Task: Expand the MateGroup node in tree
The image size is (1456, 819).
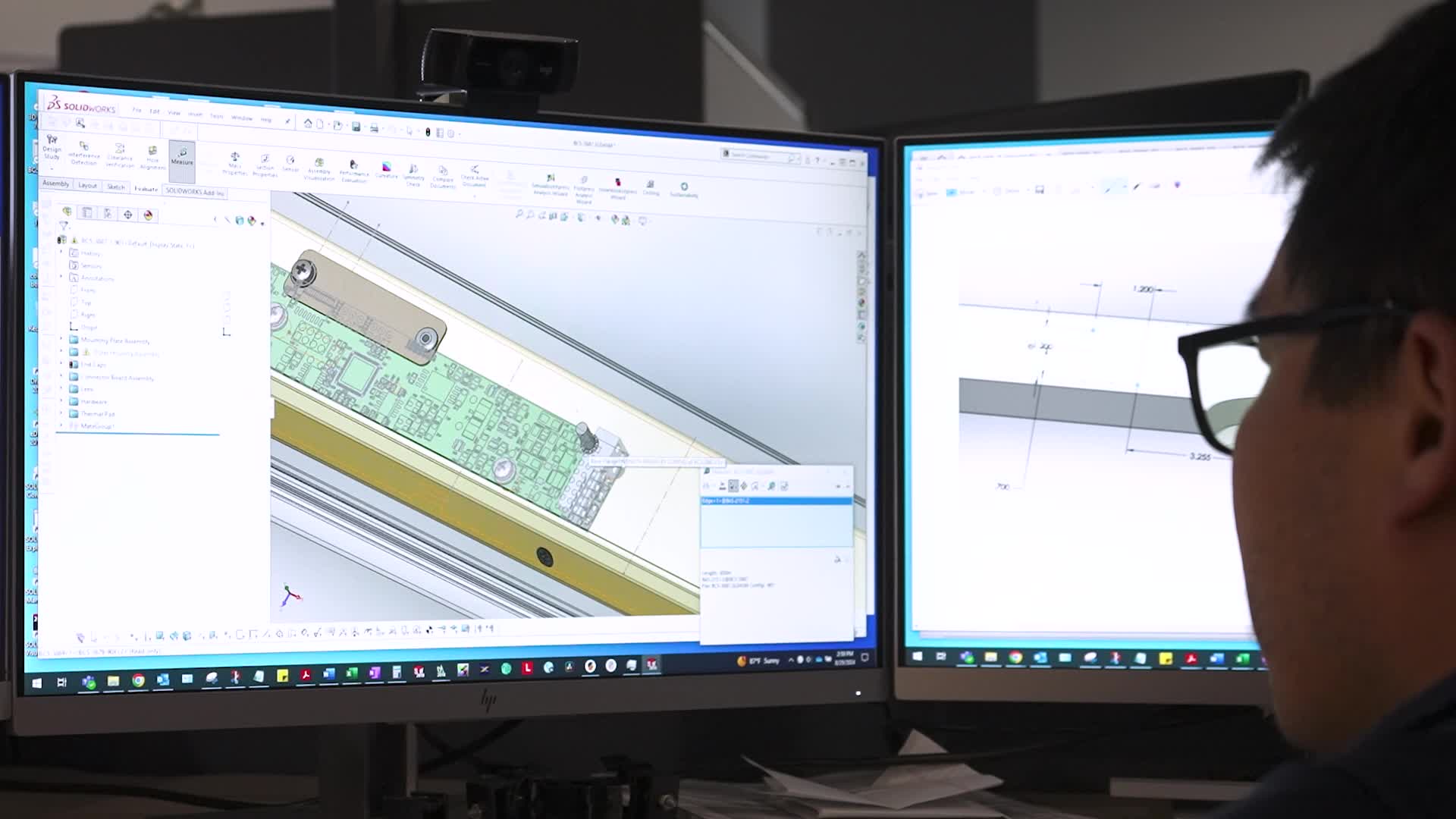Action: pyautogui.click(x=61, y=425)
